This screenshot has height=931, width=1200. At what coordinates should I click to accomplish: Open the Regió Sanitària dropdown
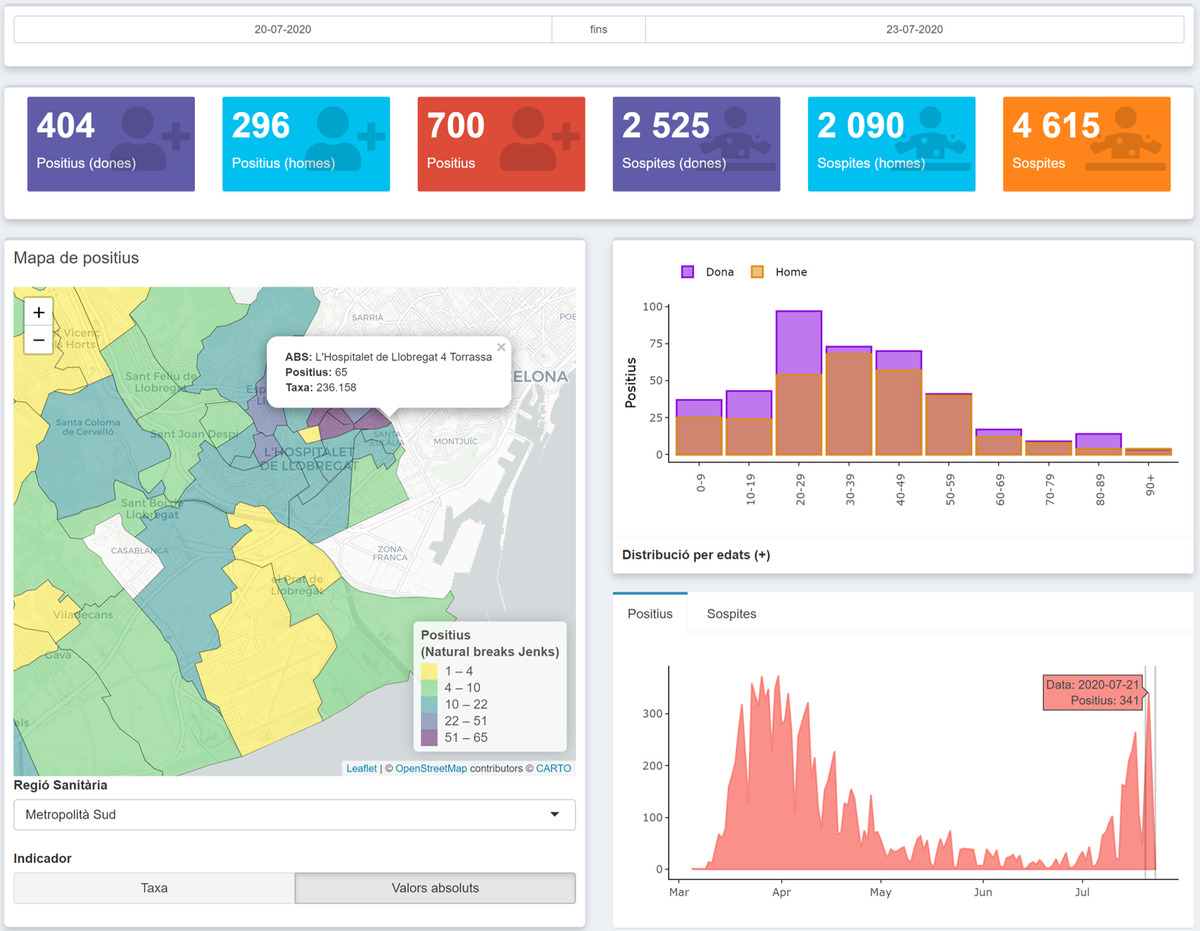click(x=295, y=815)
